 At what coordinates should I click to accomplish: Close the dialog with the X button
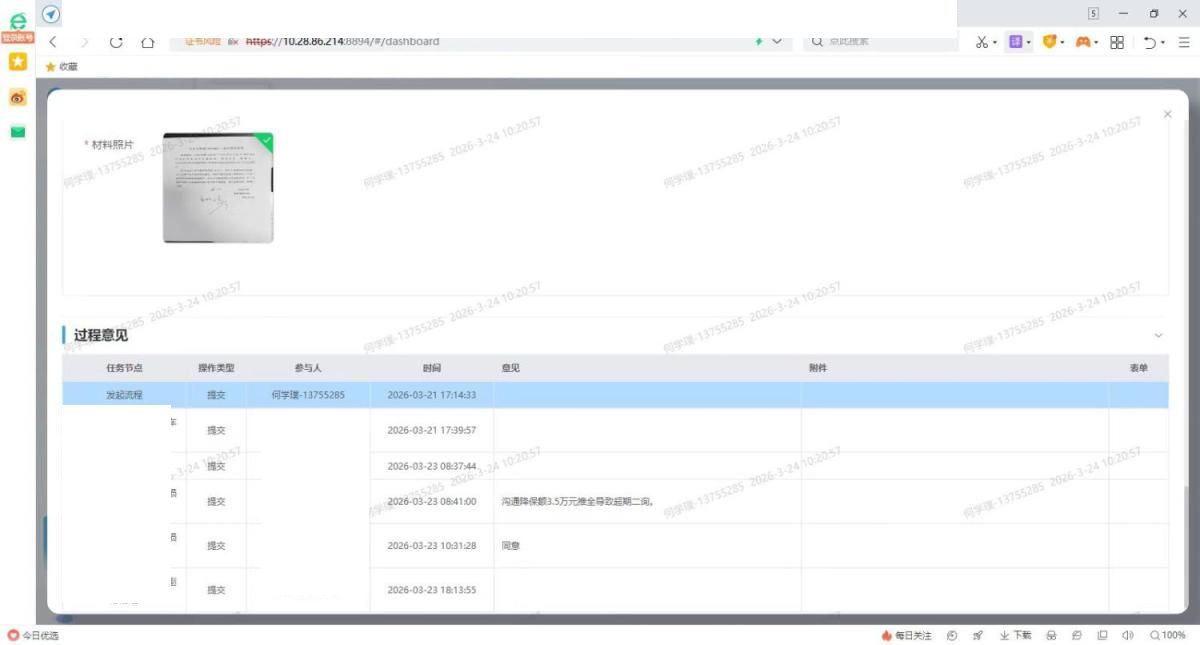pyautogui.click(x=1167, y=115)
